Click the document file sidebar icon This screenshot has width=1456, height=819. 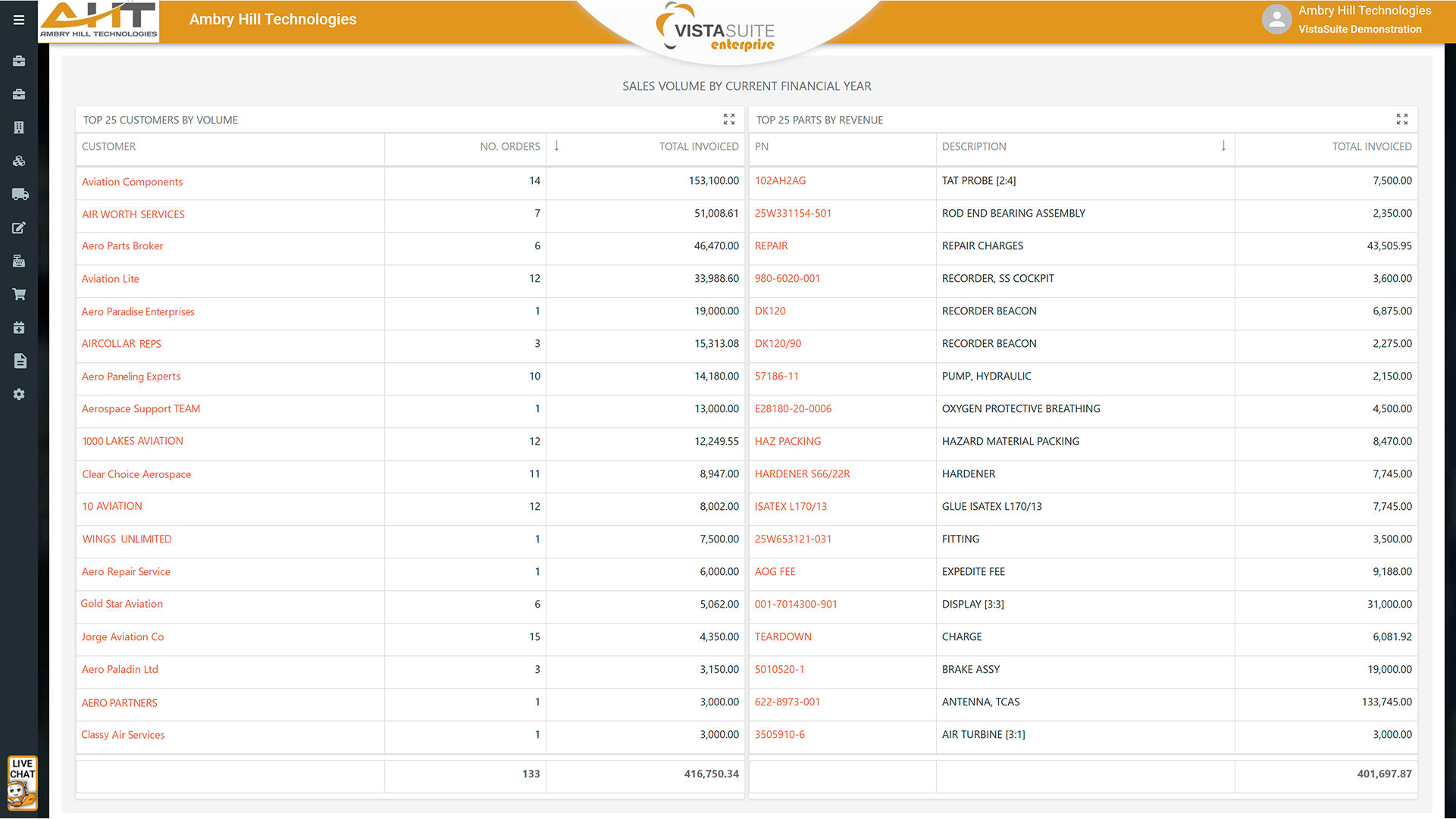point(20,361)
